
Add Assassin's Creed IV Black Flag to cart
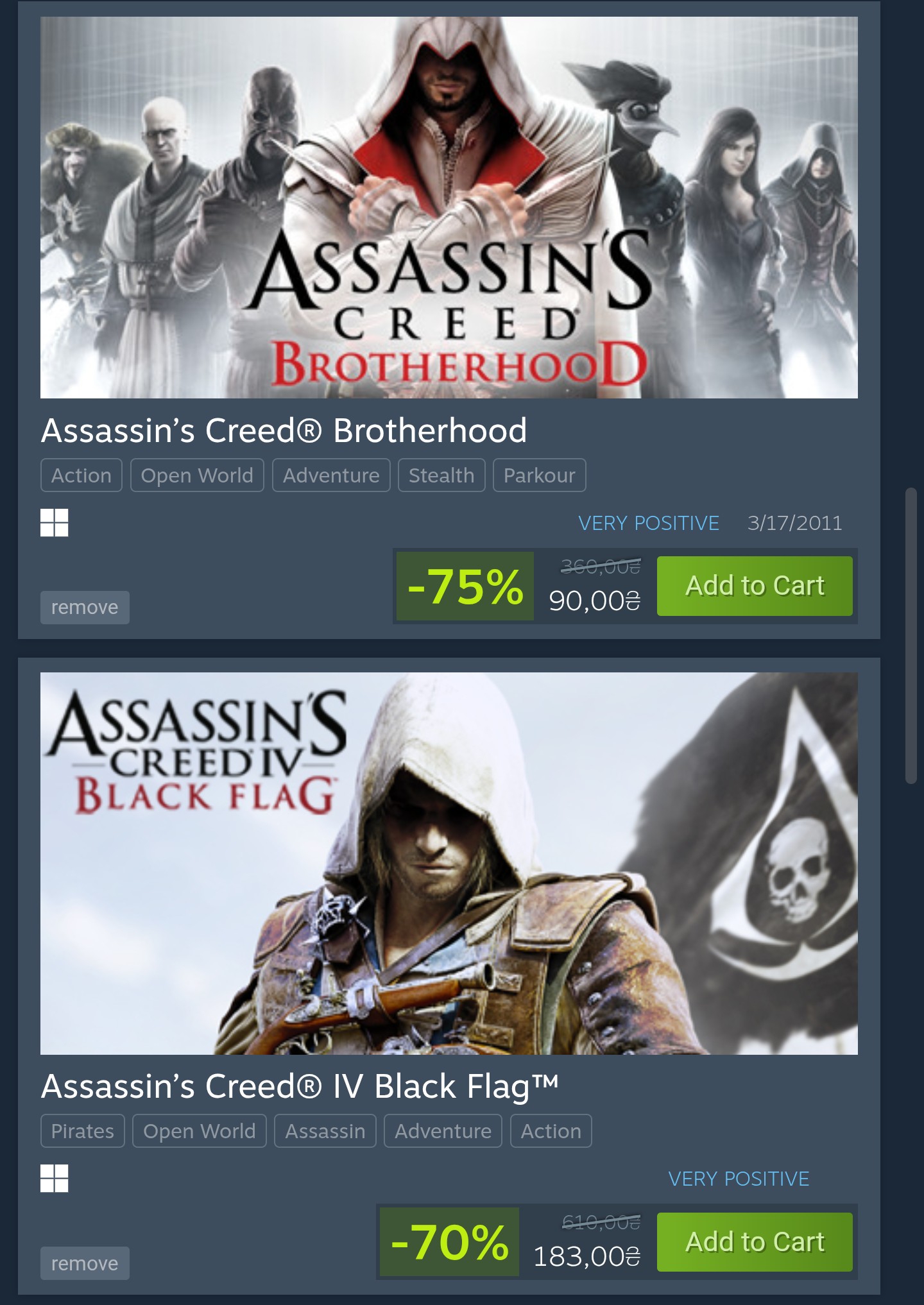755,1241
